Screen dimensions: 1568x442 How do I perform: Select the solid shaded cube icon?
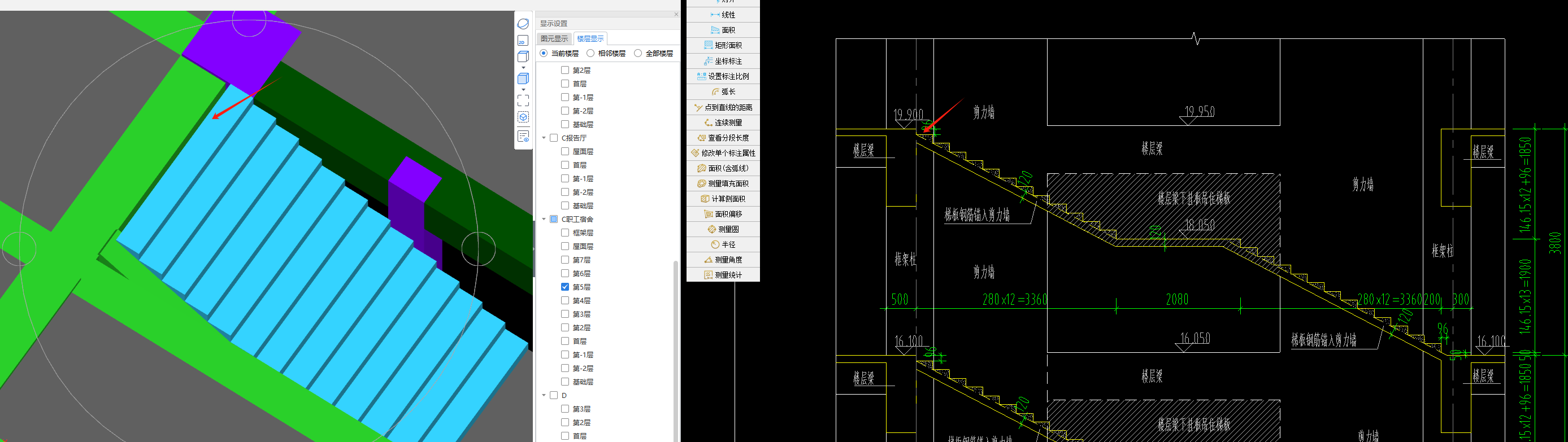click(x=523, y=78)
